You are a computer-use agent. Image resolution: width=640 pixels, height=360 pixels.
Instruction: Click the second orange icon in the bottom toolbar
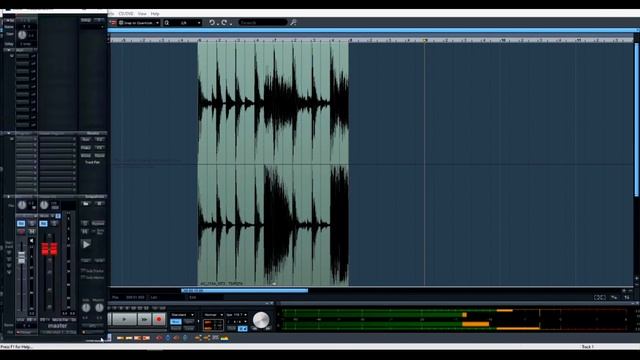point(129,338)
